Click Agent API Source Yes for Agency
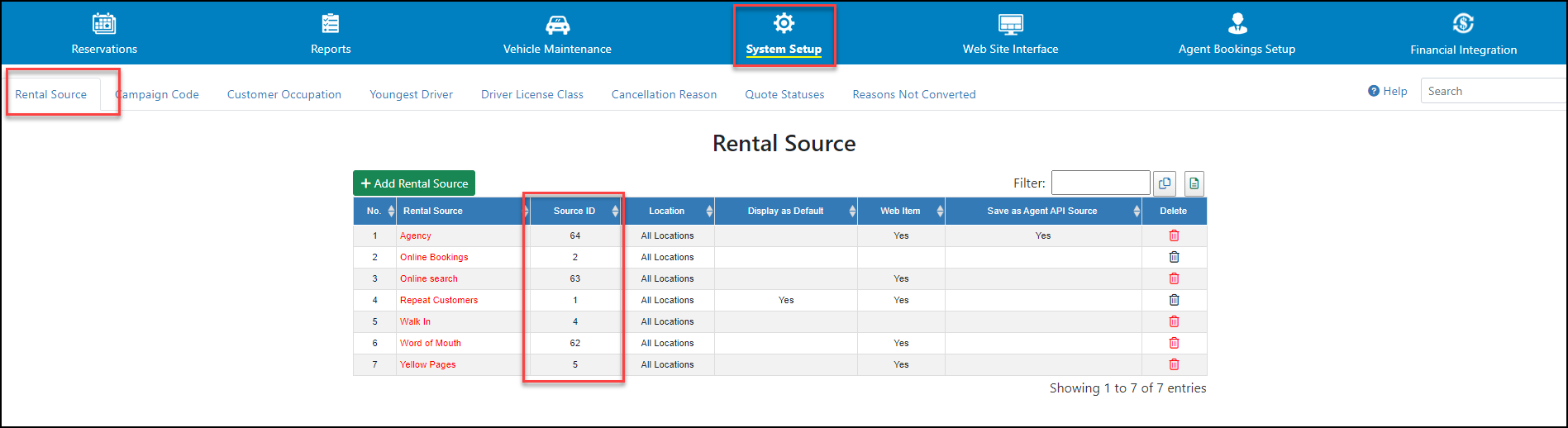Viewport: 1568px width, 428px height. (1043, 235)
